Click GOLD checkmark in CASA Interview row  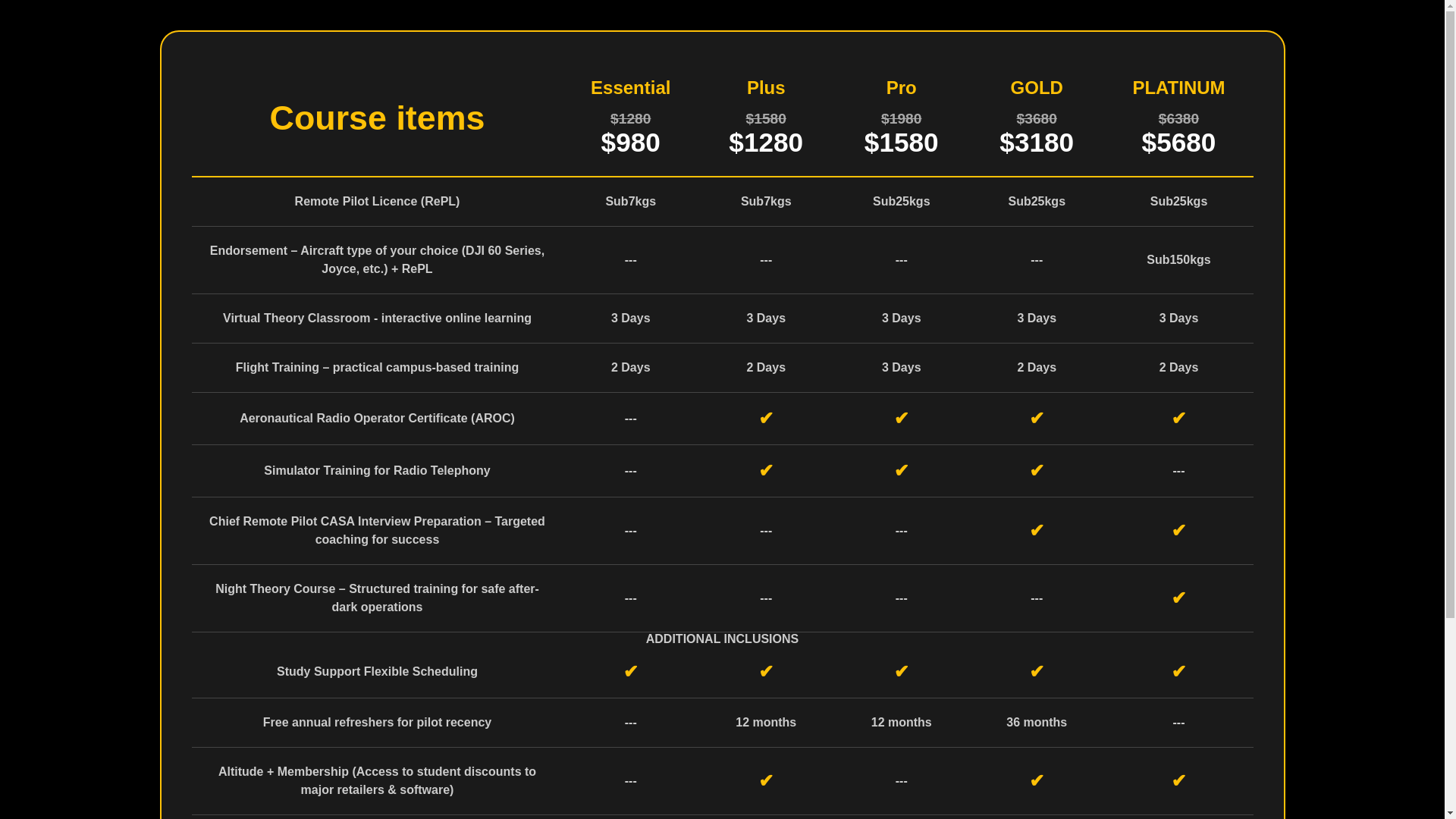1037,531
